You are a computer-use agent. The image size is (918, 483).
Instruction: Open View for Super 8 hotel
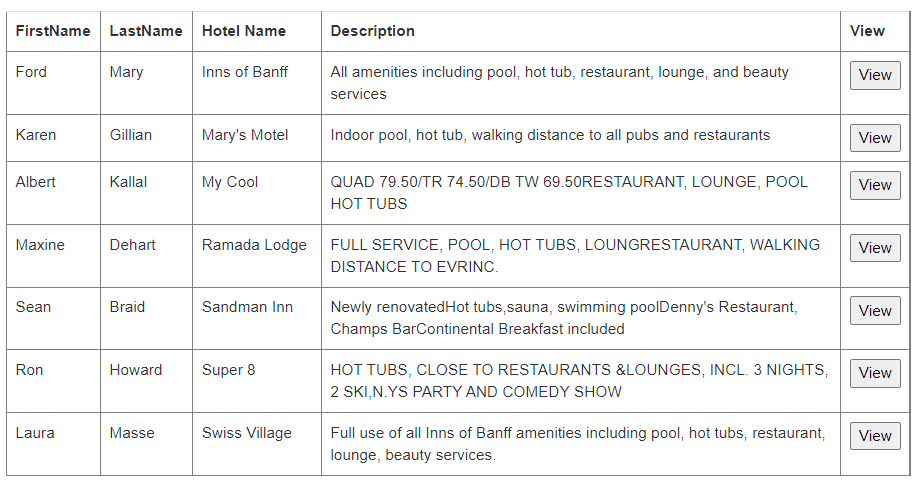(x=875, y=374)
